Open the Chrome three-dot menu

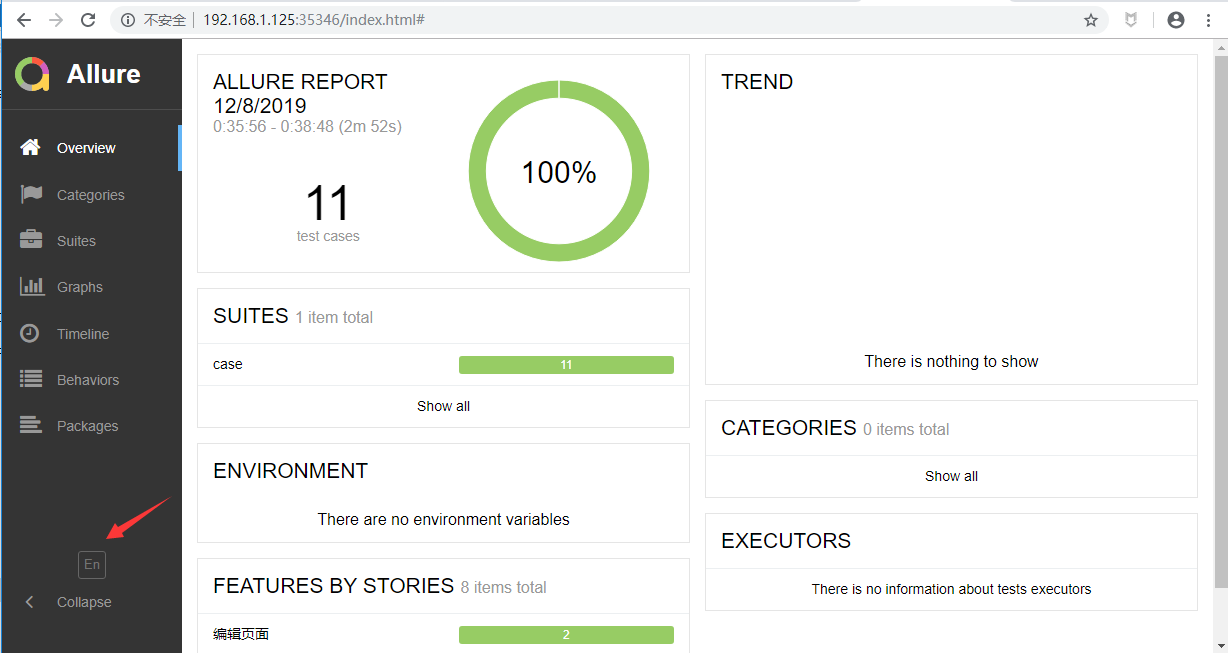tap(1209, 20)
